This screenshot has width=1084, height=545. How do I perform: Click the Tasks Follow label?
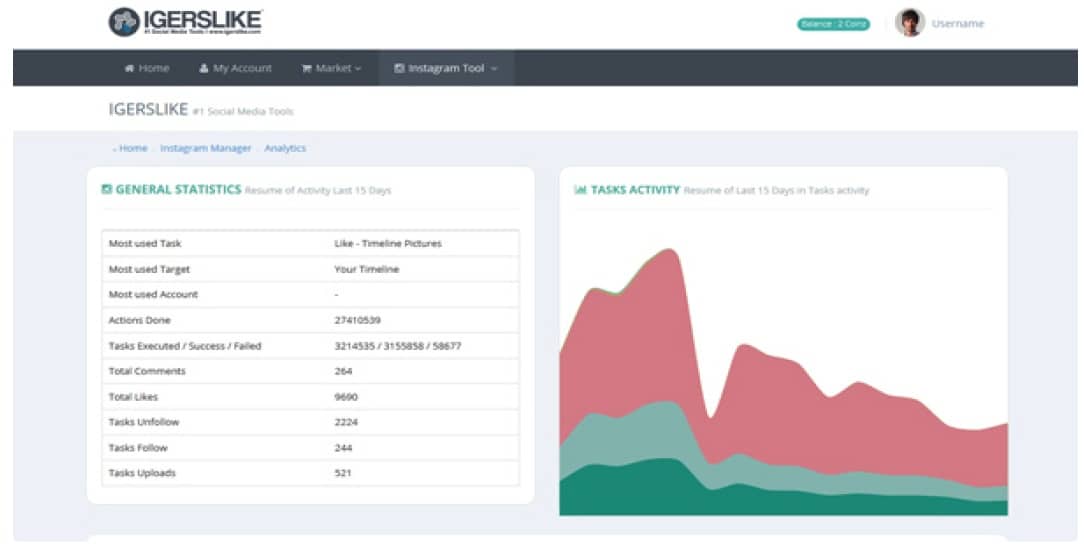pos(138,447)
